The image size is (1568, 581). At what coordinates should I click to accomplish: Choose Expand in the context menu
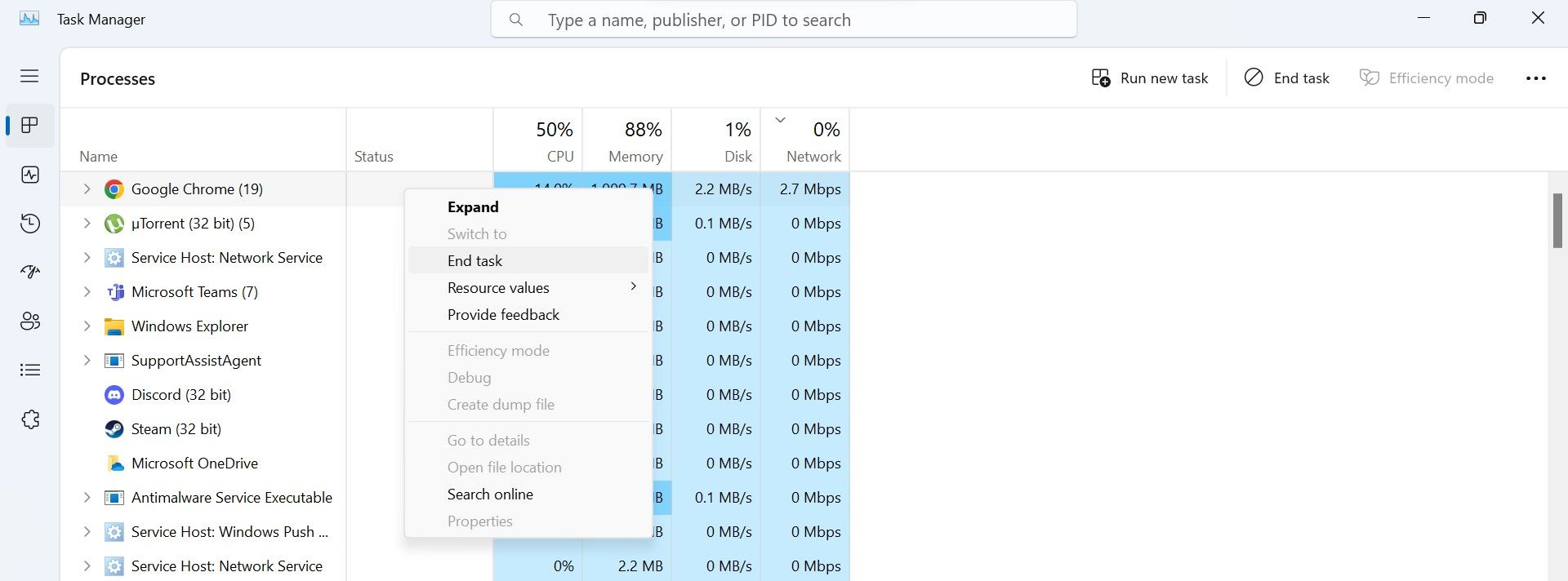[x=528, y=207]
